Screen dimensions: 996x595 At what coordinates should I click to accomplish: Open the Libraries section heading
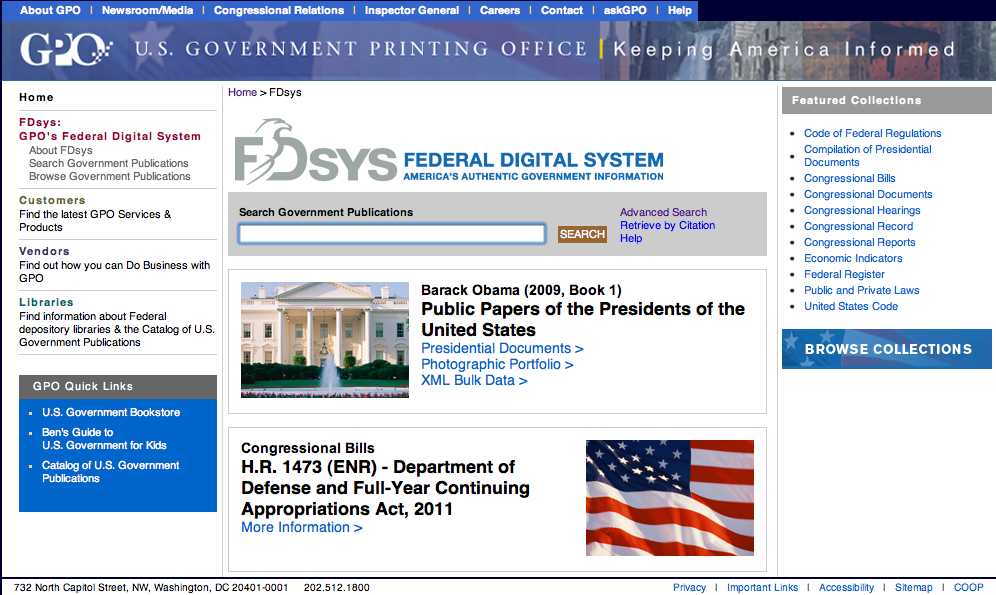(46, 302)
